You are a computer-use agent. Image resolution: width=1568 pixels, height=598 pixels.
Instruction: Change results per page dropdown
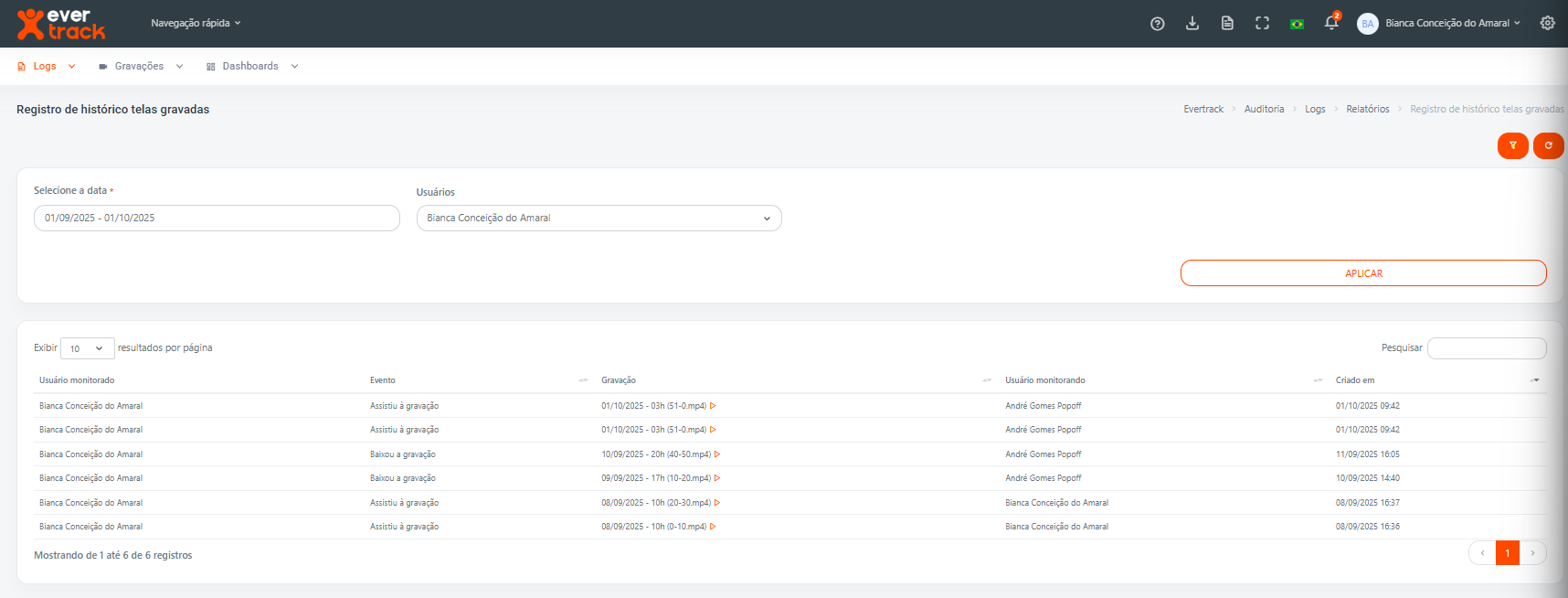tap(87, 348)
